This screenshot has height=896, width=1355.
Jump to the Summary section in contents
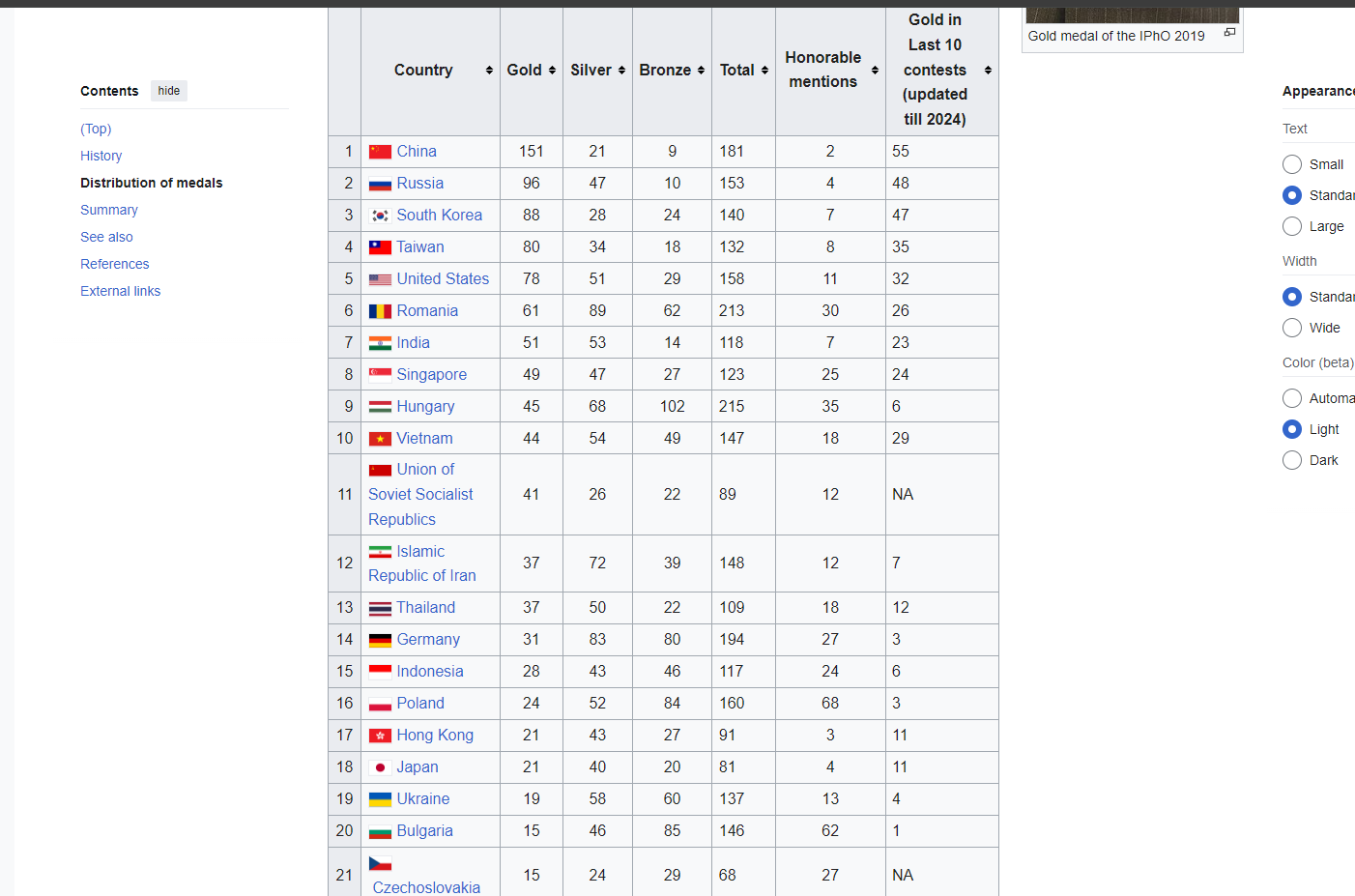pos(108,210)
